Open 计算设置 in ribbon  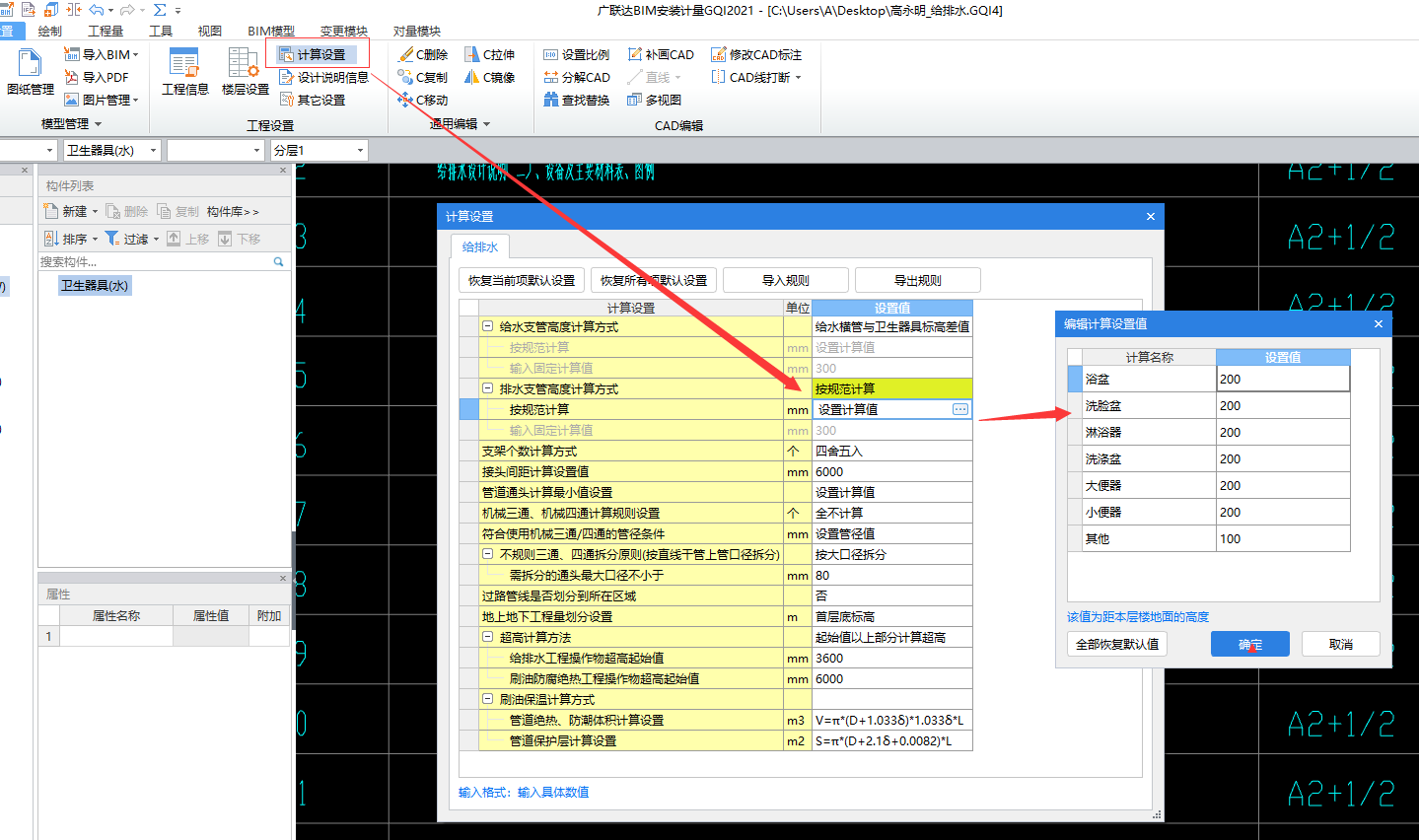pos(313,54)
